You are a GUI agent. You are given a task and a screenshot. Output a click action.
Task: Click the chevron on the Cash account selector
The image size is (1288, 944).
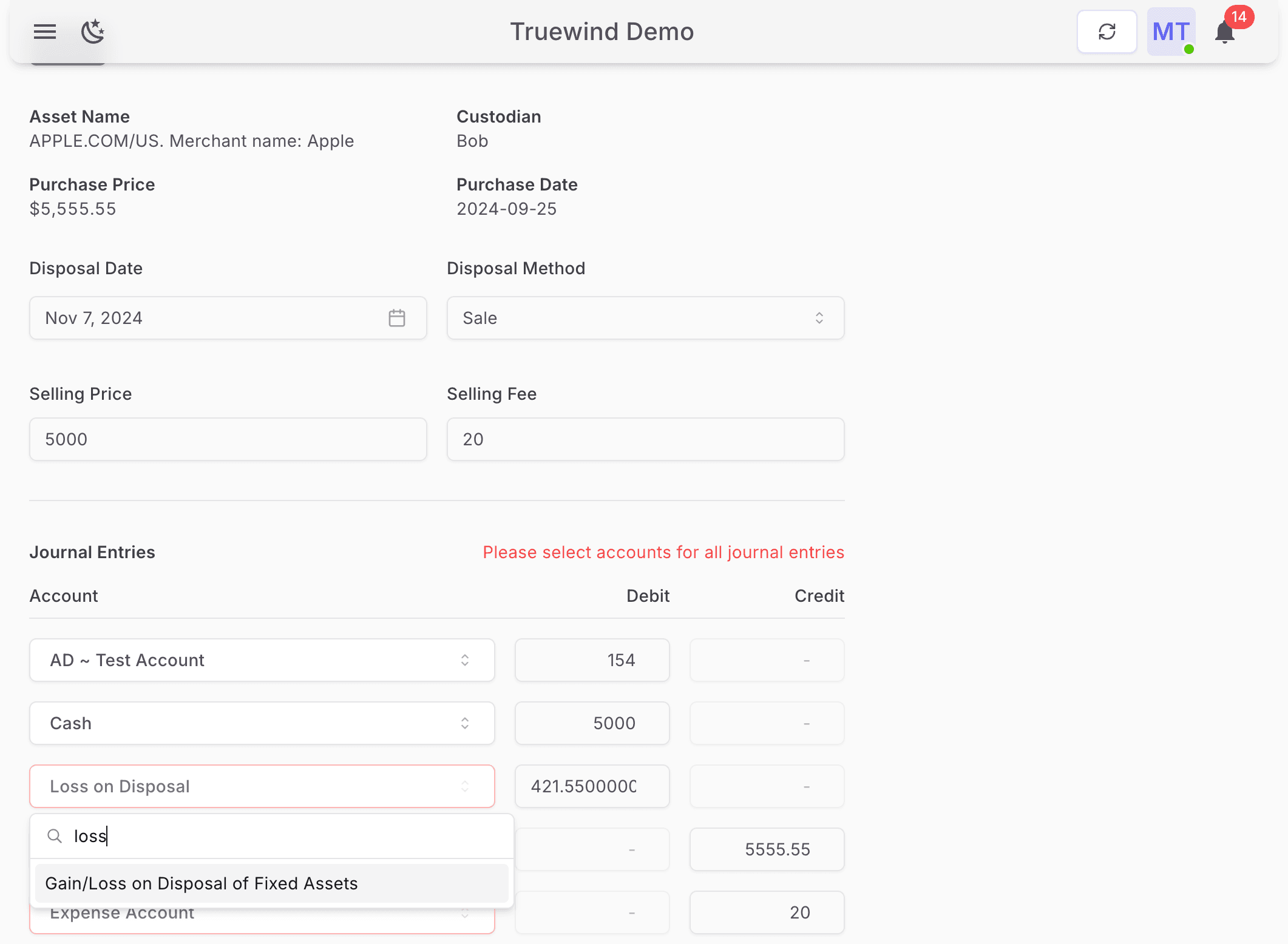pos(465,723)
